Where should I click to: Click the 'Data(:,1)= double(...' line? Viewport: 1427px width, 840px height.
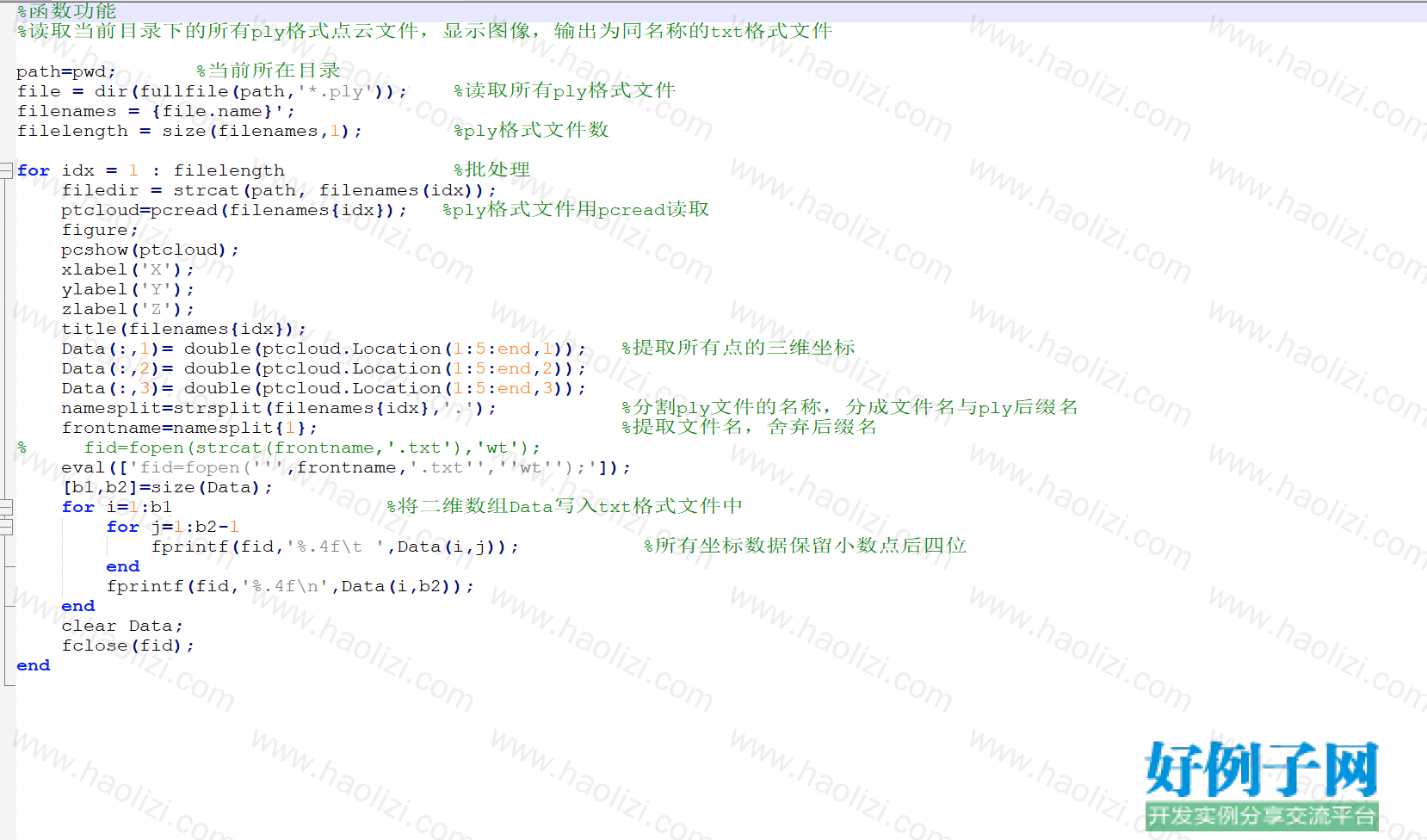(x=324, y=349)
